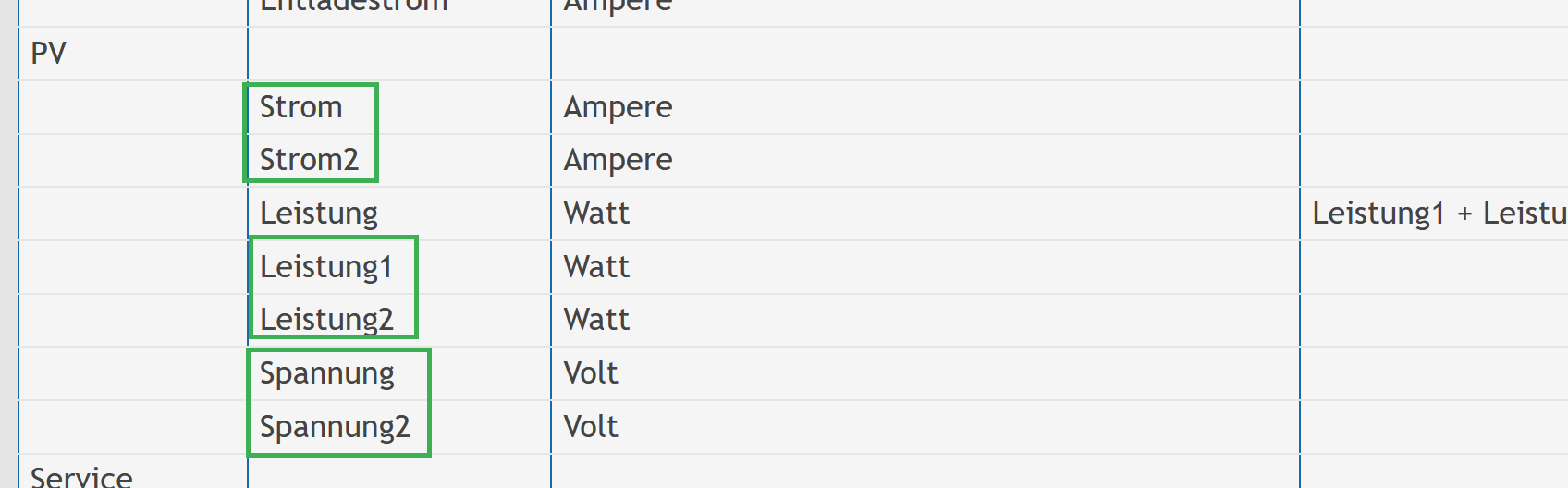
Task: Click the Spannung cell
Action: 327,373
